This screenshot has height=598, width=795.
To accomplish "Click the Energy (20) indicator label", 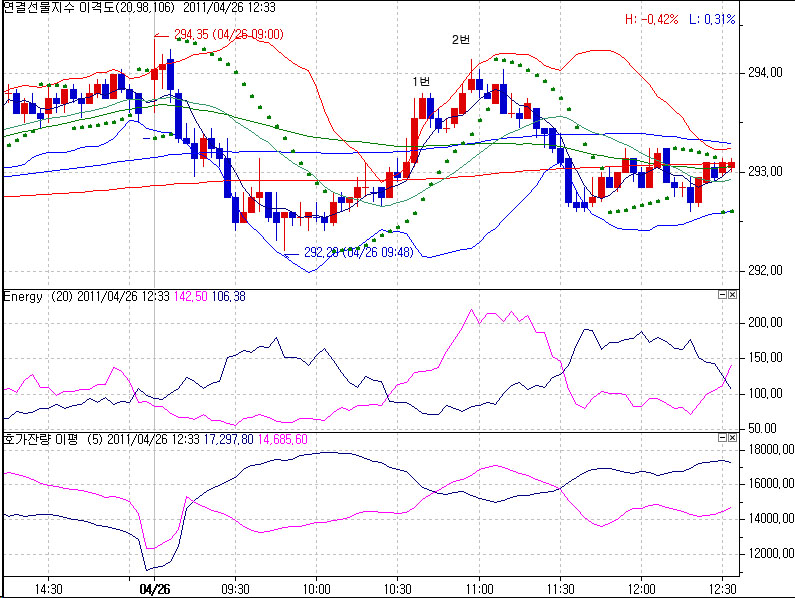I will [x=39, y=297].
